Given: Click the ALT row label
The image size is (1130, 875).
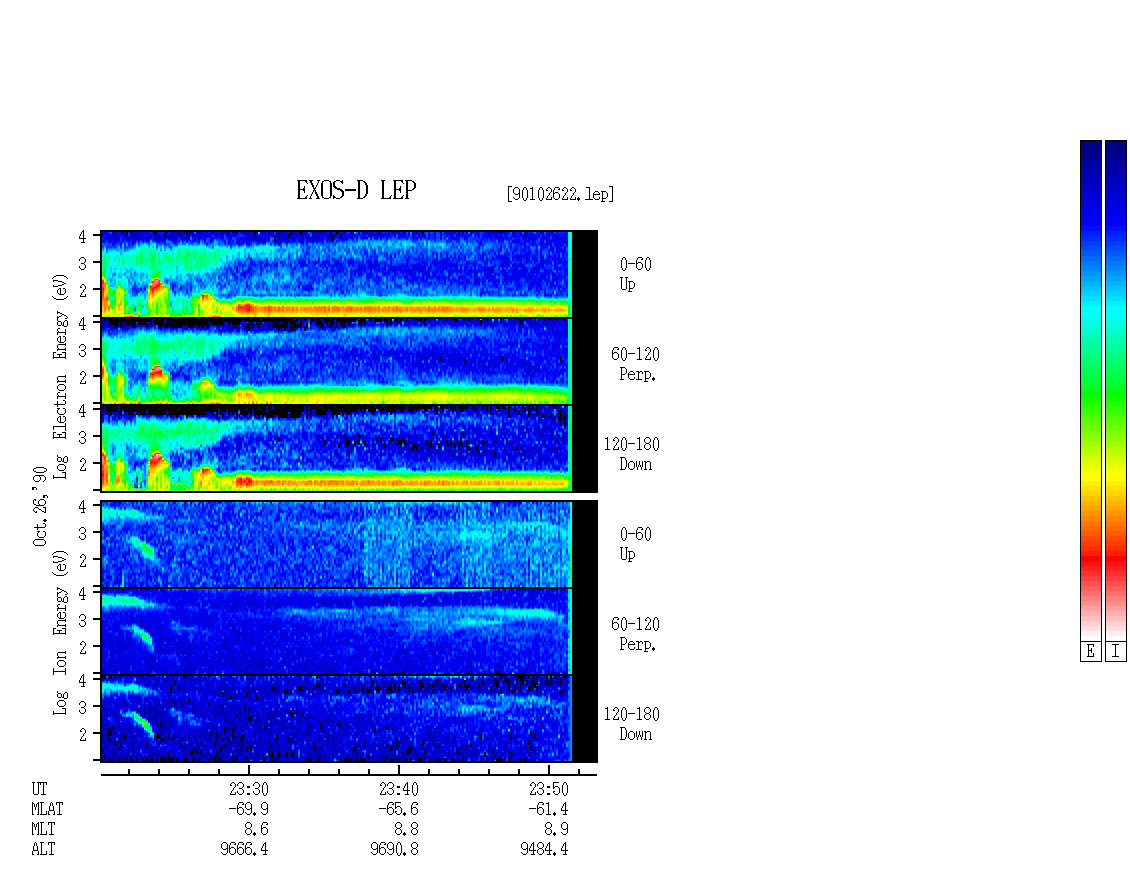Looking at the screenshot, I should [x=43, y=850].
